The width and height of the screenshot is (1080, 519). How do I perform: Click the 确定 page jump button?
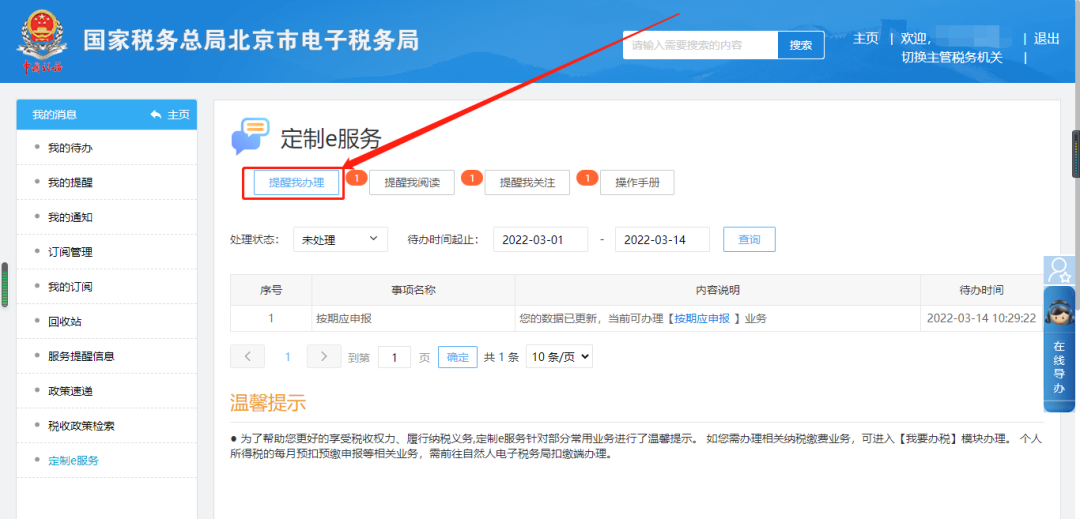tap(458, 357)
